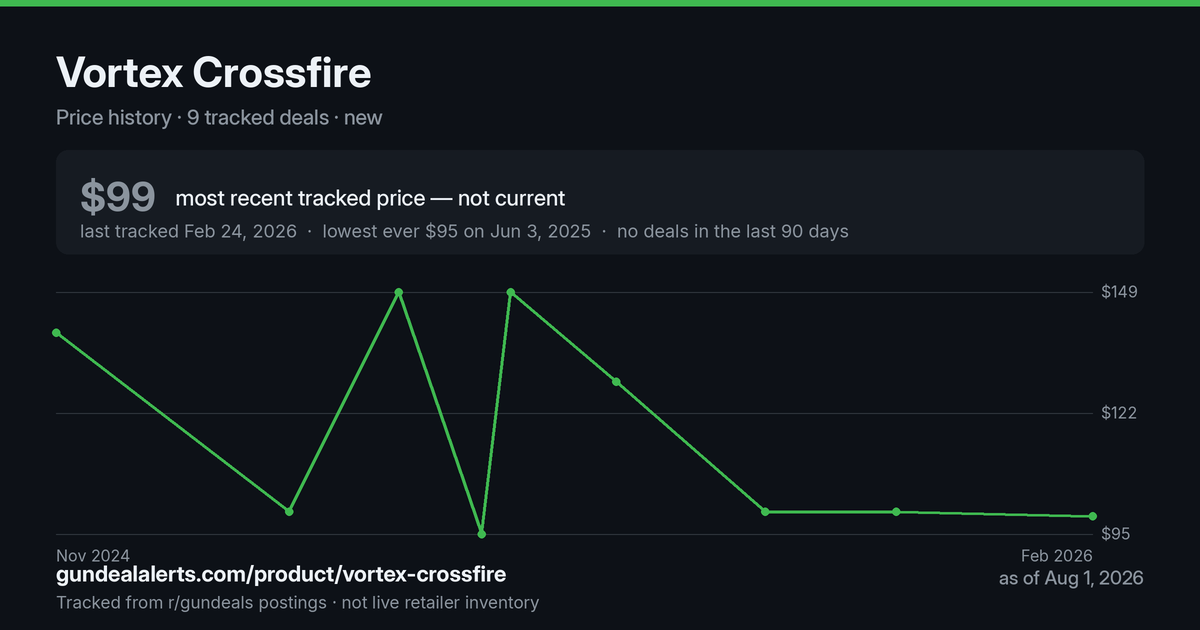Open the gundealalerts.com/product/vortex-crossfire link
1200x630 pixels.
[281, 575]
